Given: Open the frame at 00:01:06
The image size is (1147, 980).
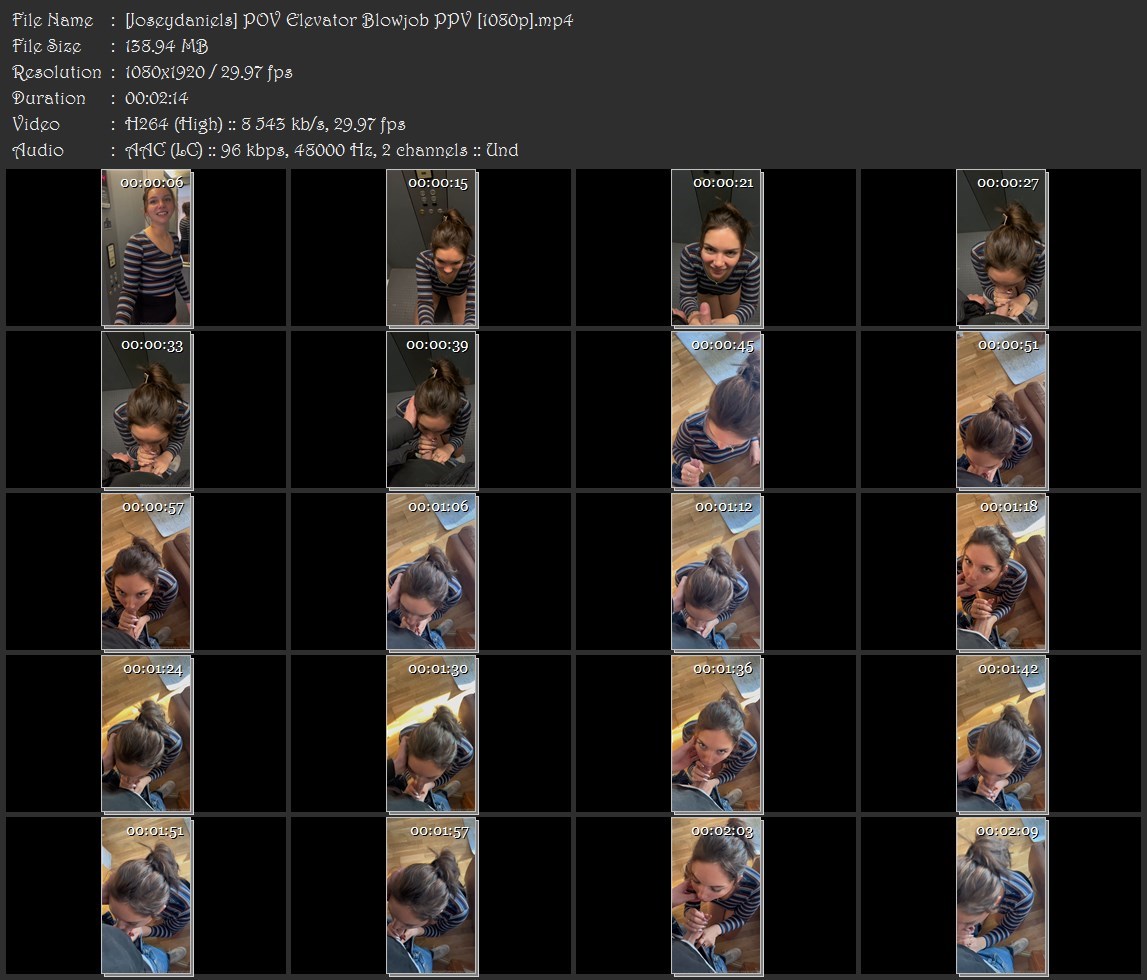Looking at the screenshot, I should [432, 572].
